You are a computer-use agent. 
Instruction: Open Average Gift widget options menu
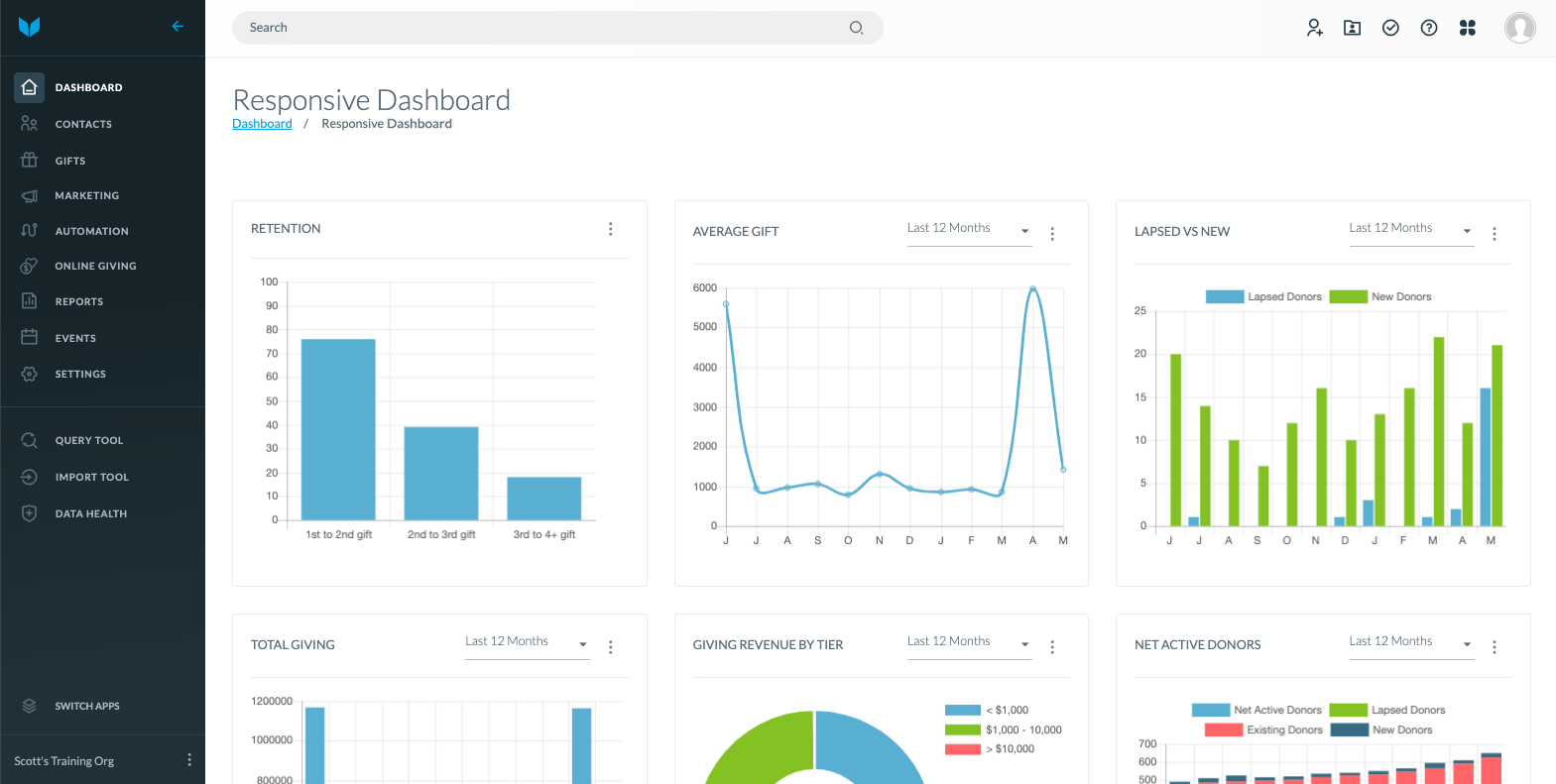pos(1052,234)
